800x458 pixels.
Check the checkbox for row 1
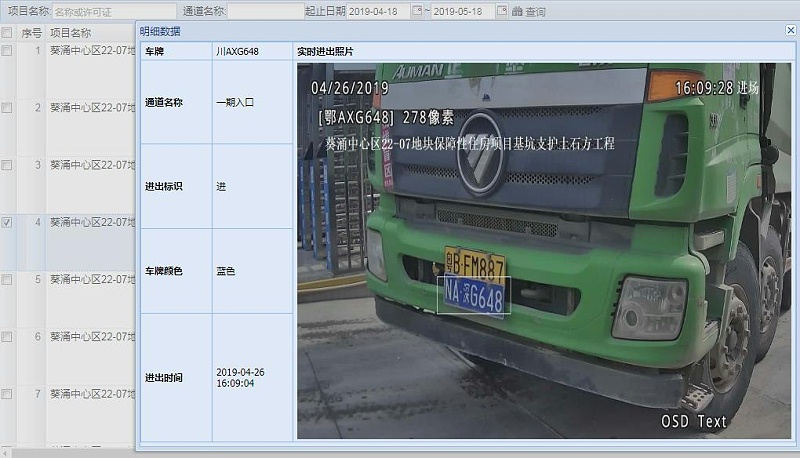coord(7,50)
